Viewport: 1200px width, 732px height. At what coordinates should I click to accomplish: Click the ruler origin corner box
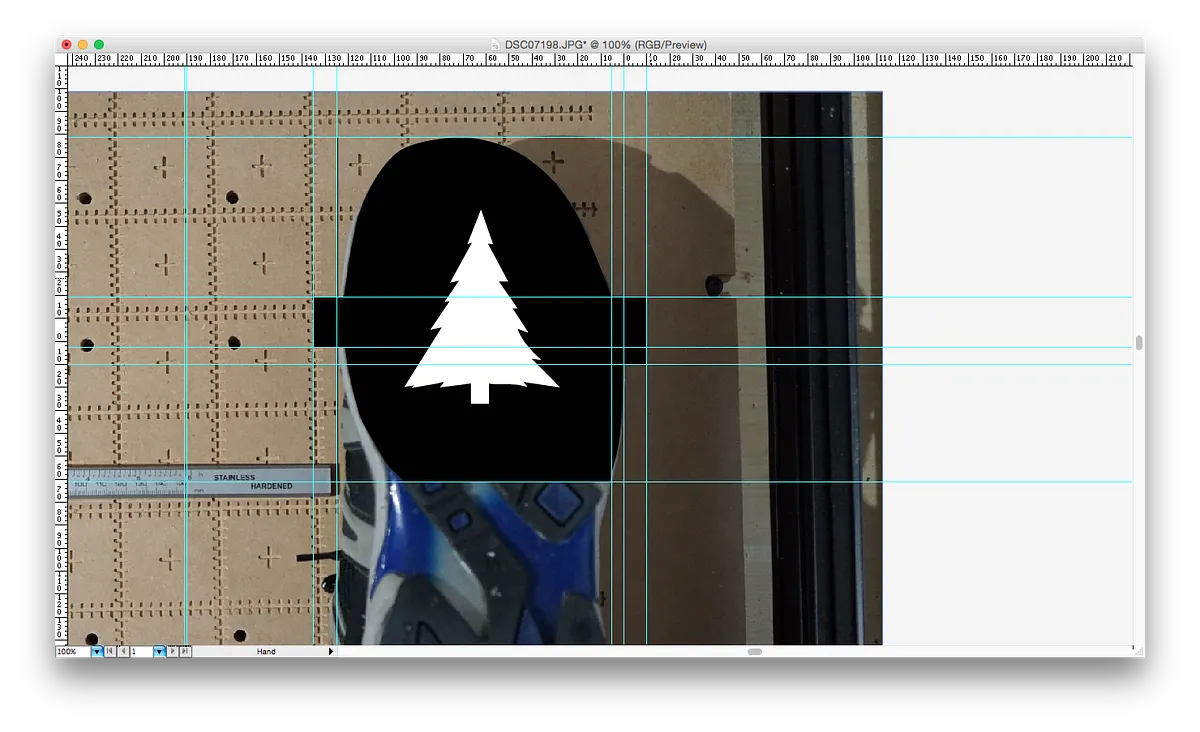pyautogui.click(x=60, y=59)
